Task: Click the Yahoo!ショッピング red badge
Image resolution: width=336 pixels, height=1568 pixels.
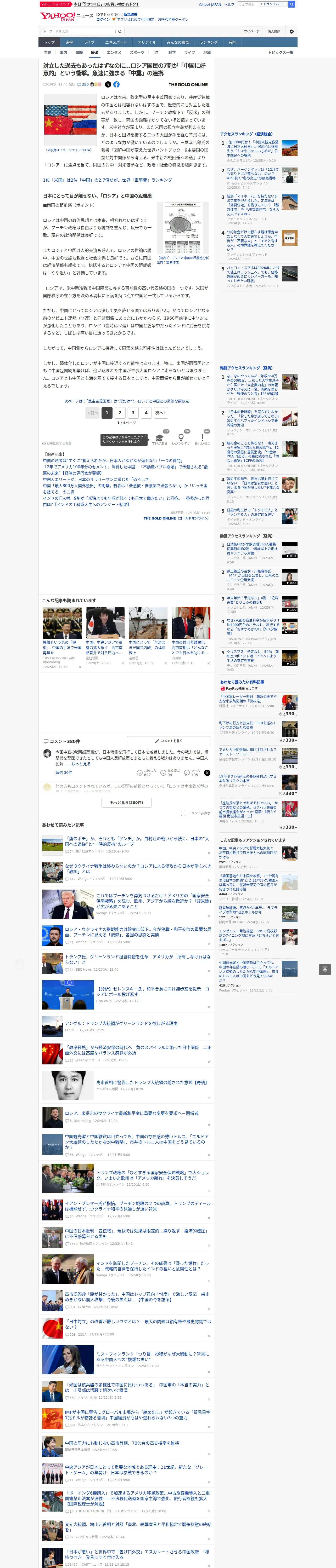Action: (x=55, y=4)
